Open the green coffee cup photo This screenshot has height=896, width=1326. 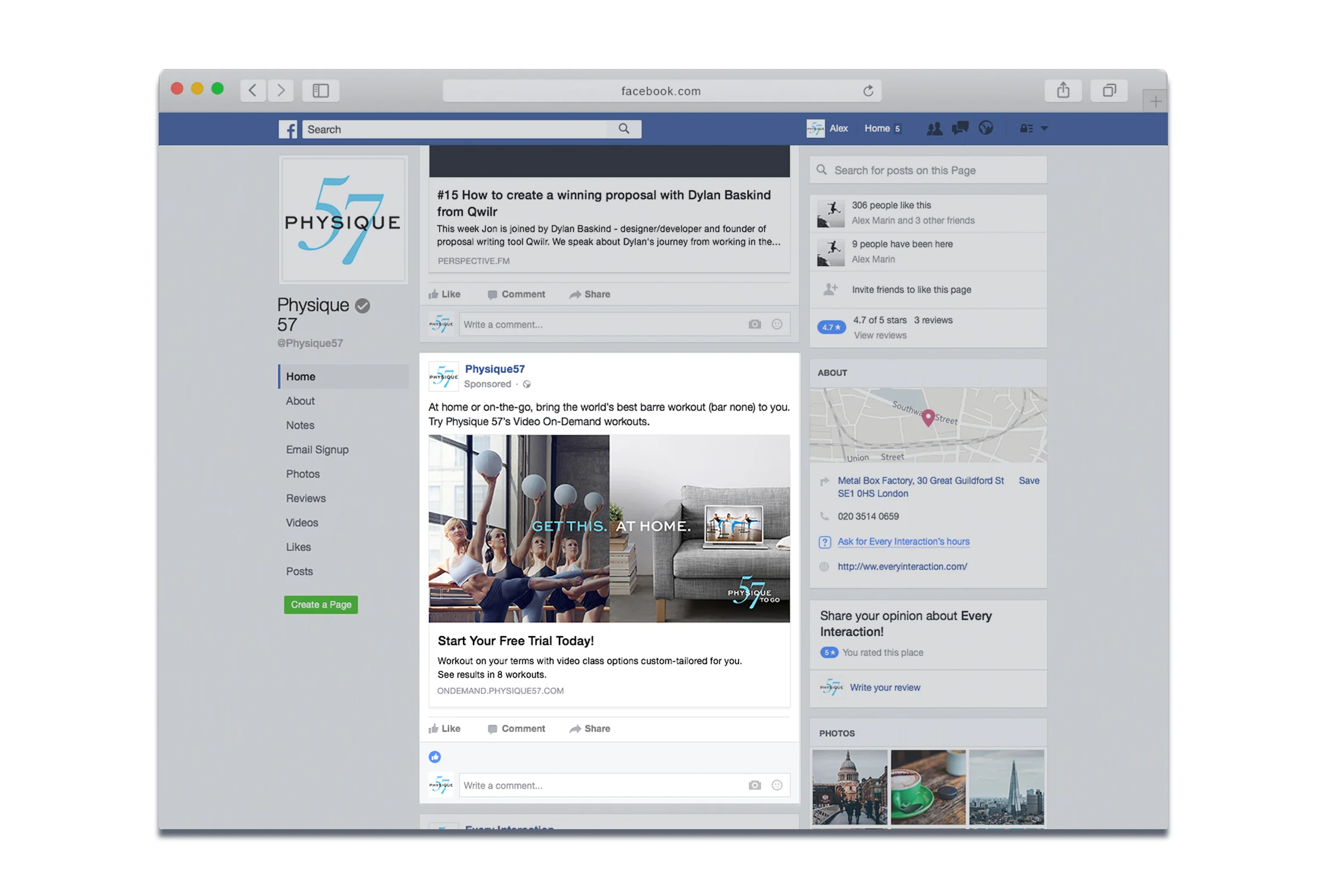pyautogui.click(x=928, y=787)
